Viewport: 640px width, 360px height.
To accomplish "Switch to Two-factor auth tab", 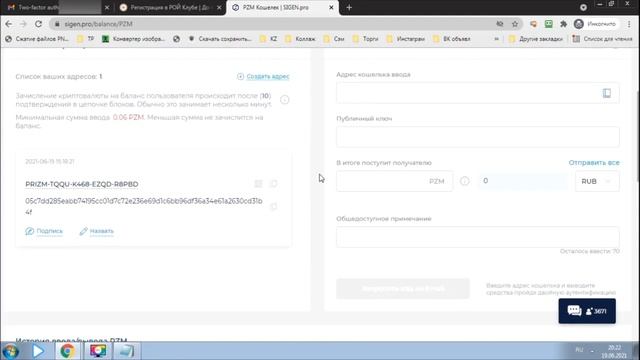I will [57, 7].
